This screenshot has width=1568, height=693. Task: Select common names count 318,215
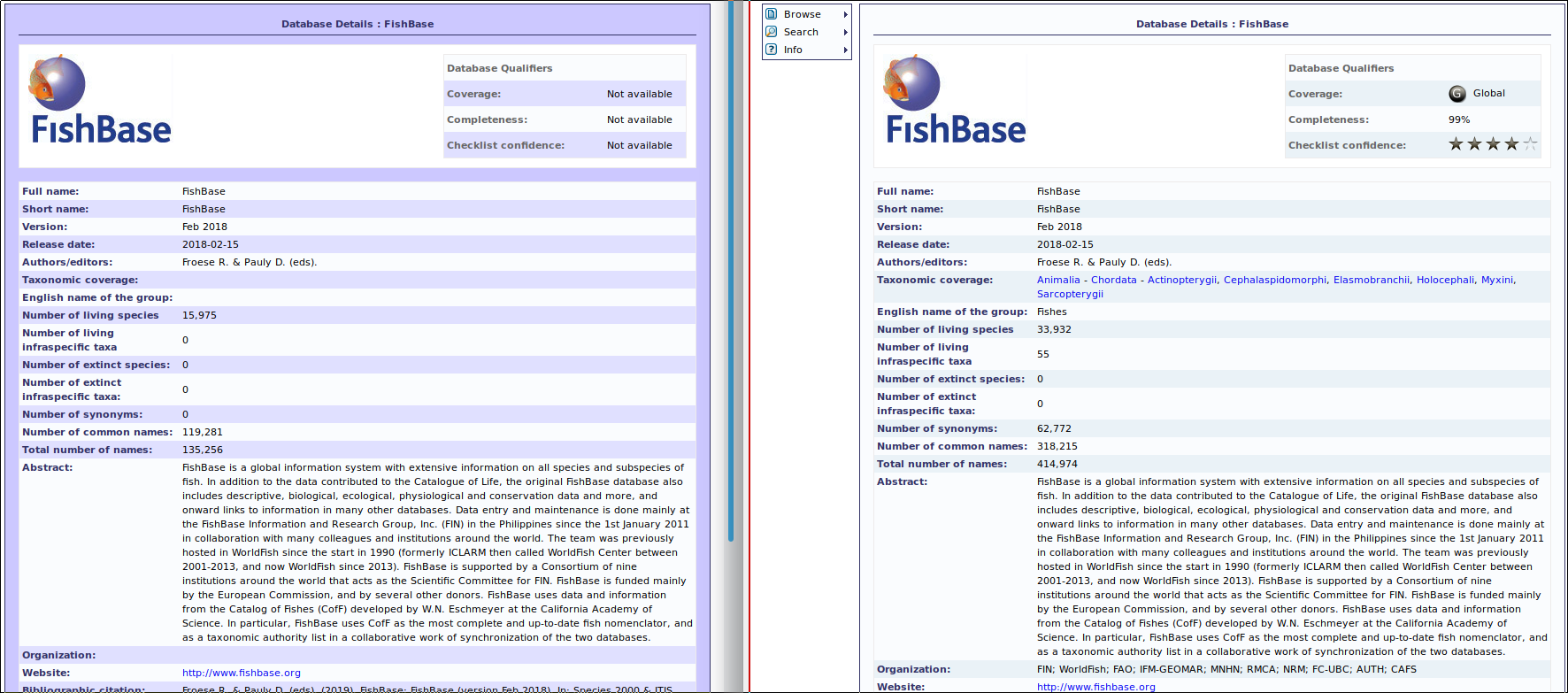tap(1057, 446)
